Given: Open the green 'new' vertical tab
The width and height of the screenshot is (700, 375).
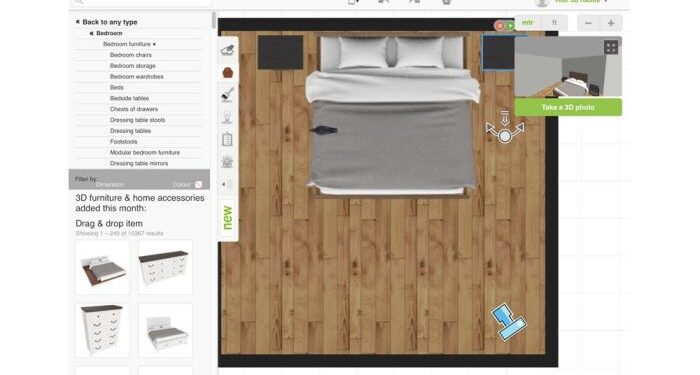Looking at the screenshot, I should [x=228, y=218].
